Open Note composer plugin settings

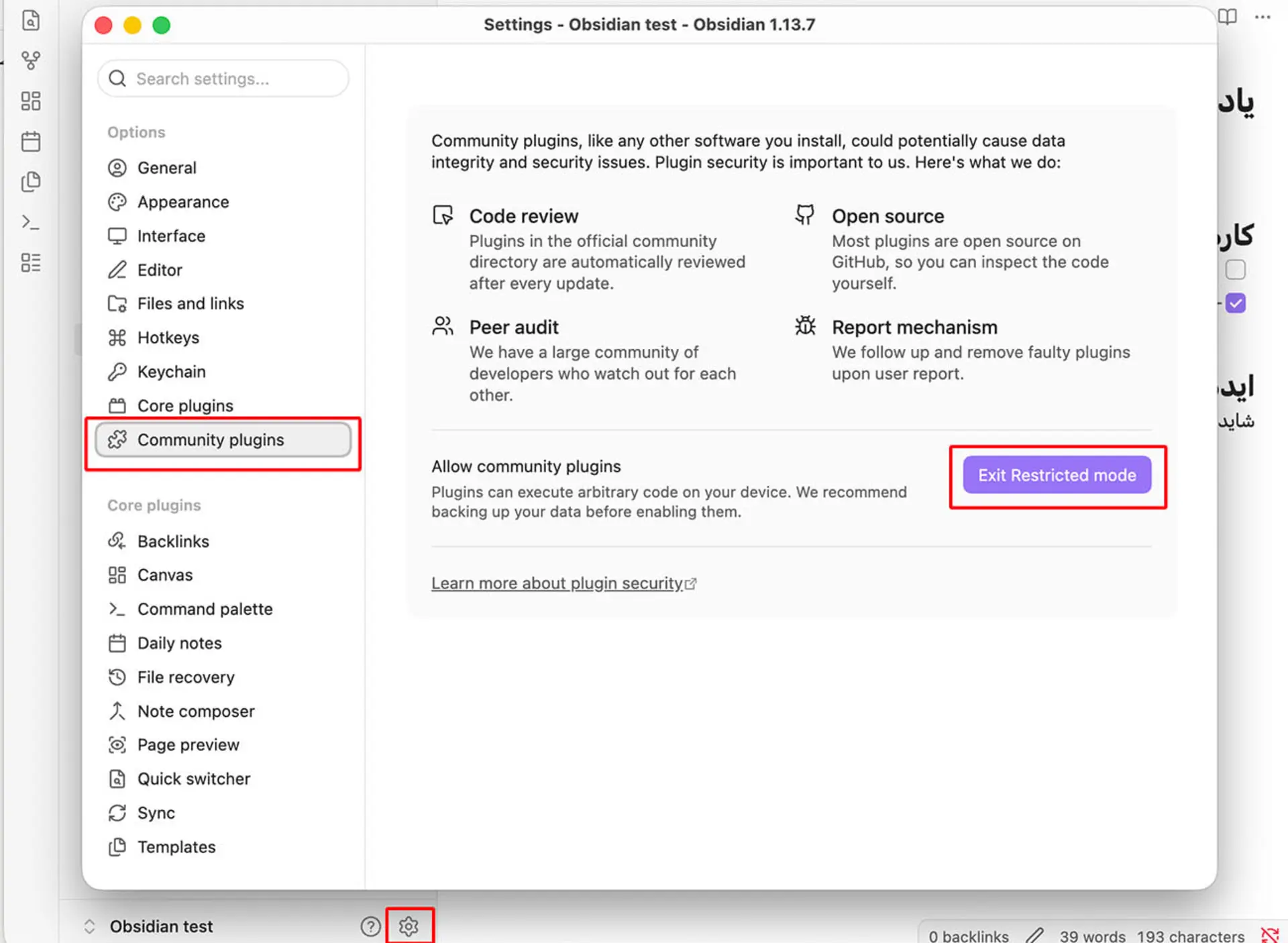pos(223,711)
